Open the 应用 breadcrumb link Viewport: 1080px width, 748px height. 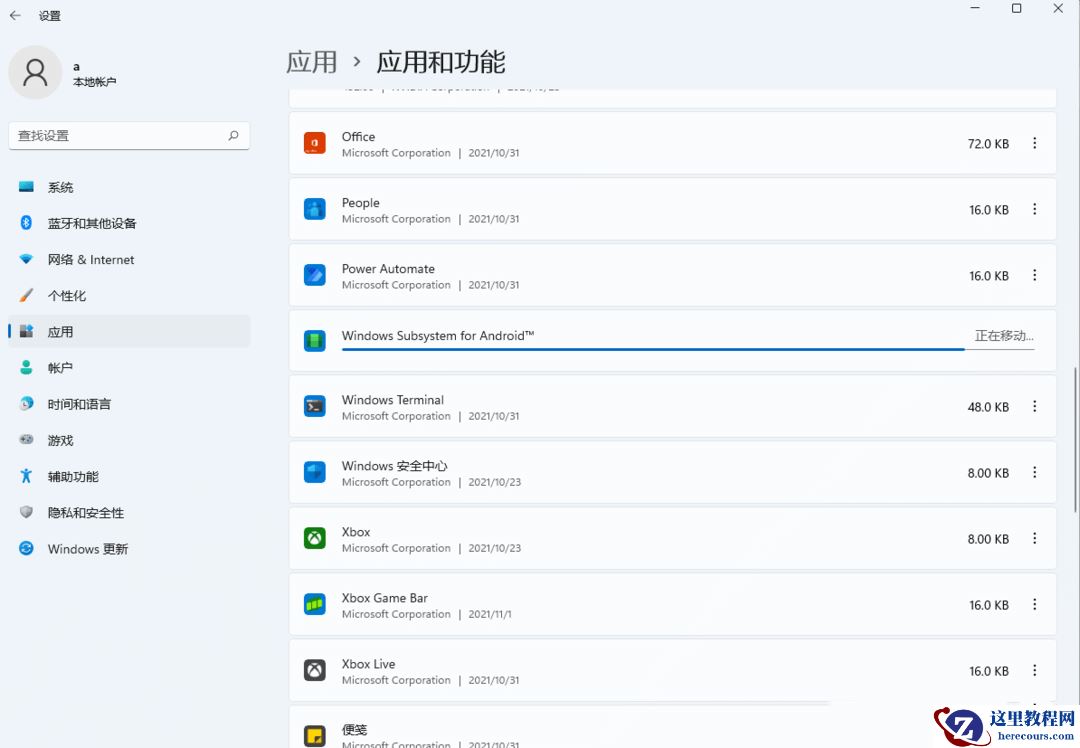(311, 61)
